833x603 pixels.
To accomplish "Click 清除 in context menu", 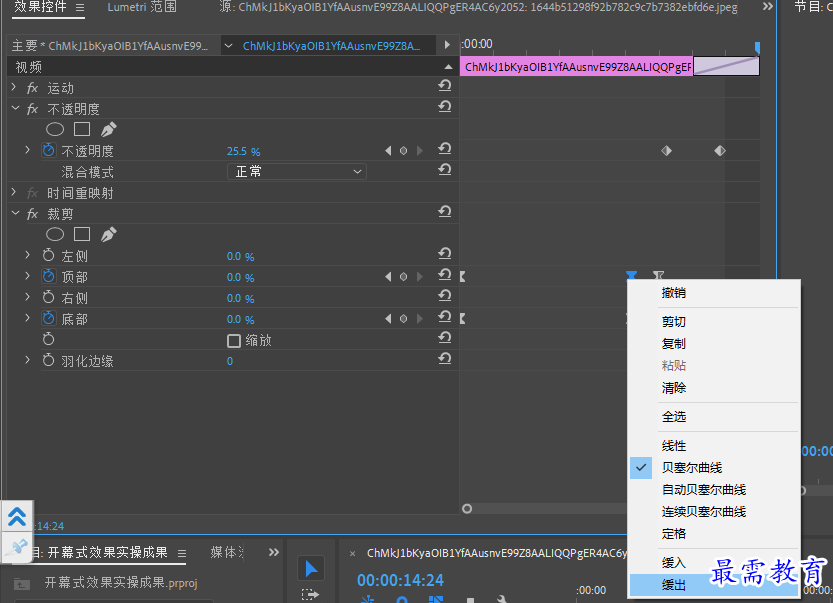I will coord(714,388).
